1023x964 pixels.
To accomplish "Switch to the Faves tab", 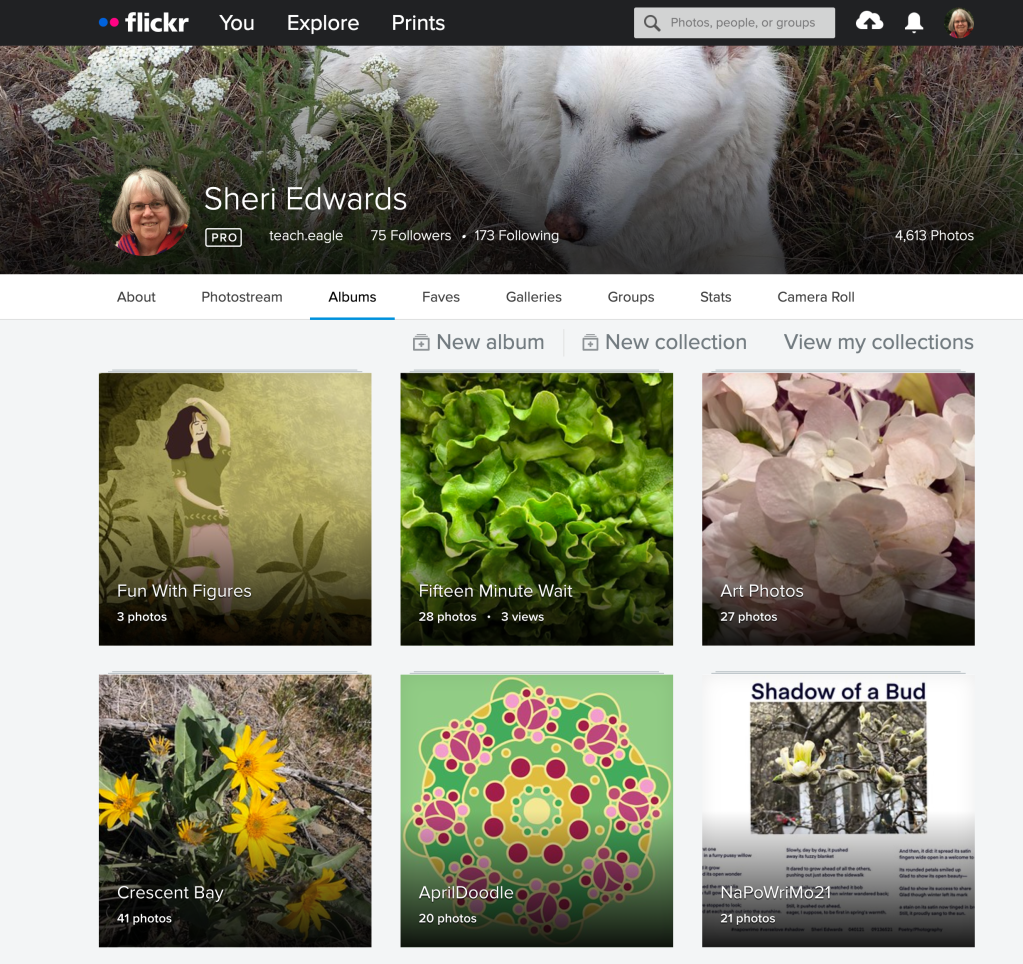I will tap(440, 297).
